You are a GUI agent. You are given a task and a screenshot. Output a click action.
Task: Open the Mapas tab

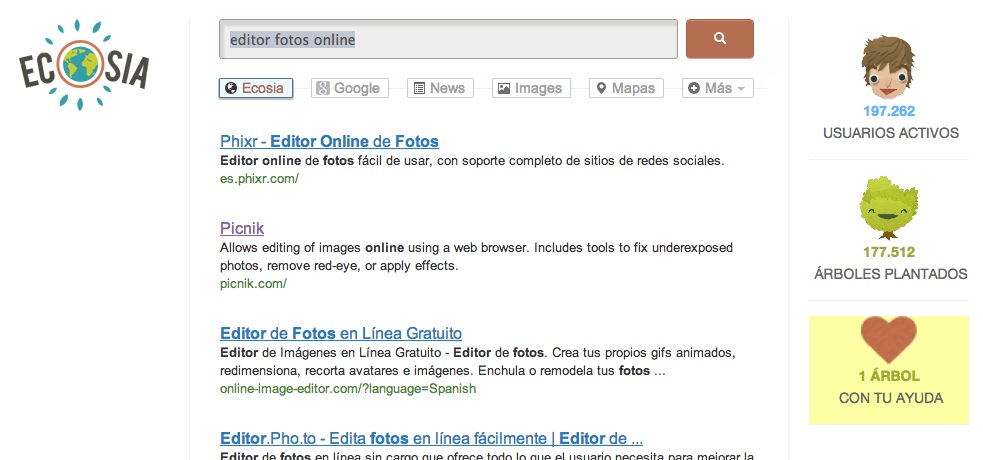click(x=626, y=88)
